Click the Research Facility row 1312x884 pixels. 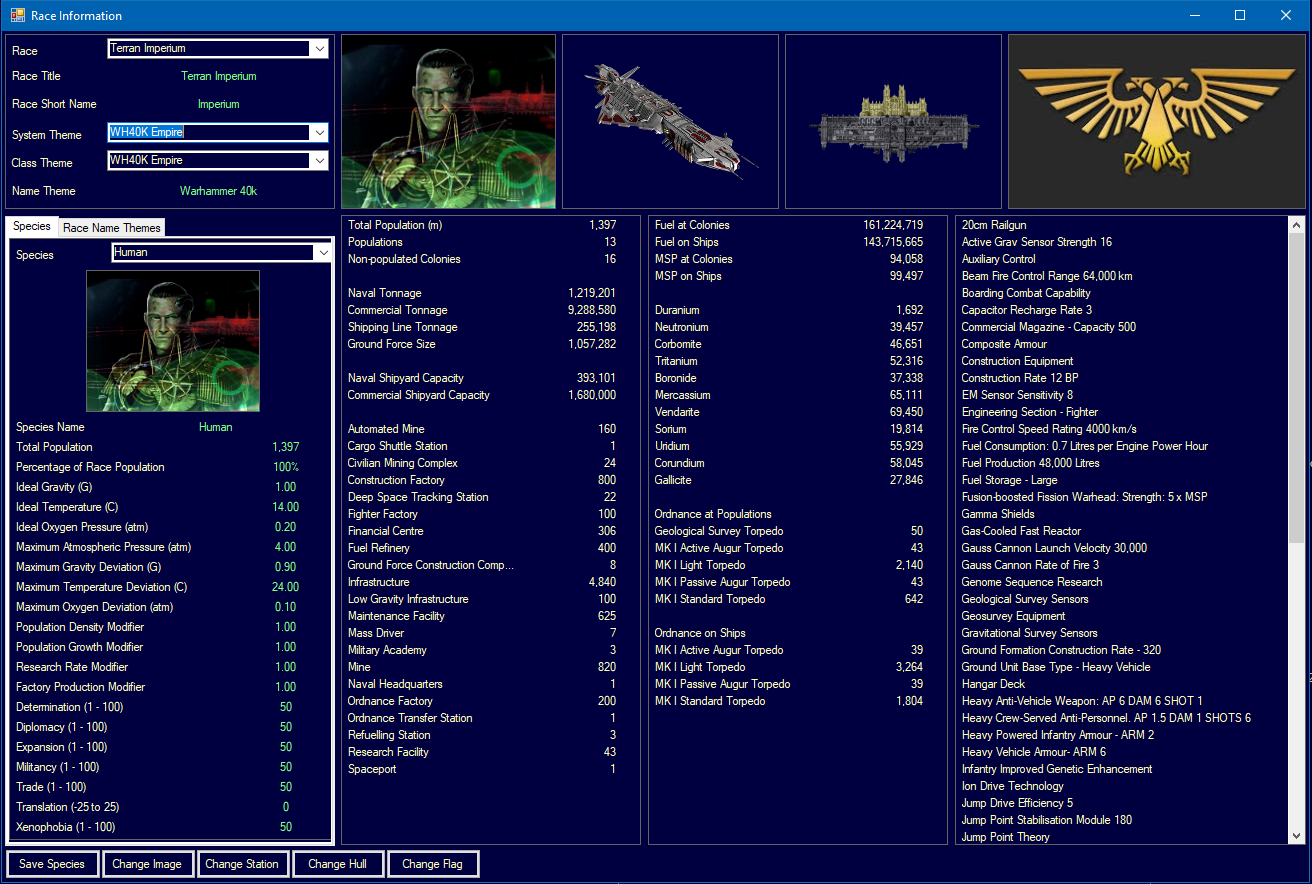[x=482, y=752]
